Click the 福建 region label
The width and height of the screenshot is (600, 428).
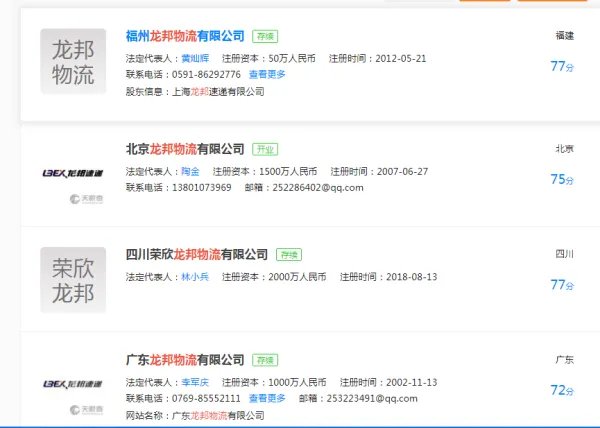tap(564, 36)
